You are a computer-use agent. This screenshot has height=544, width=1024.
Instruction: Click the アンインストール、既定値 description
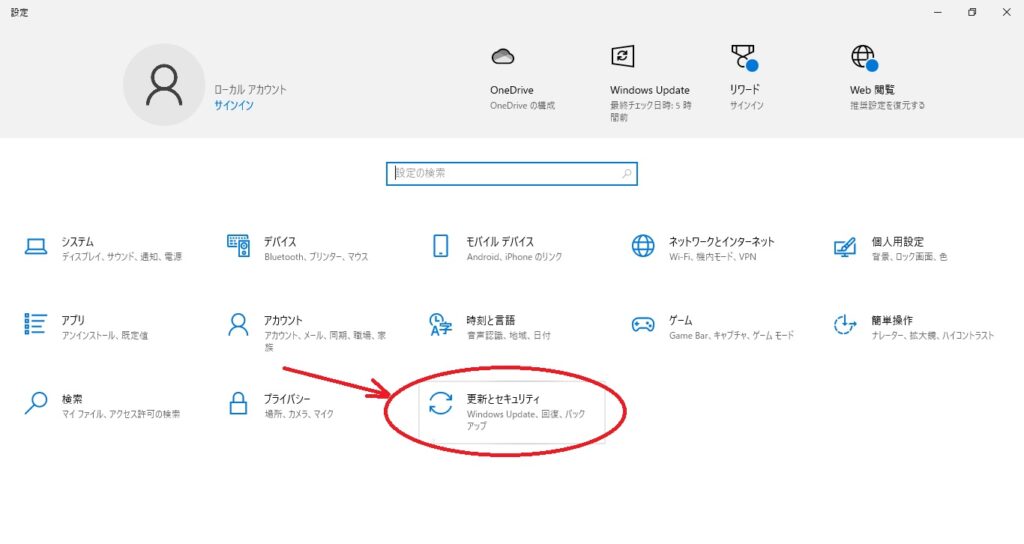click(x=104, y=335)
